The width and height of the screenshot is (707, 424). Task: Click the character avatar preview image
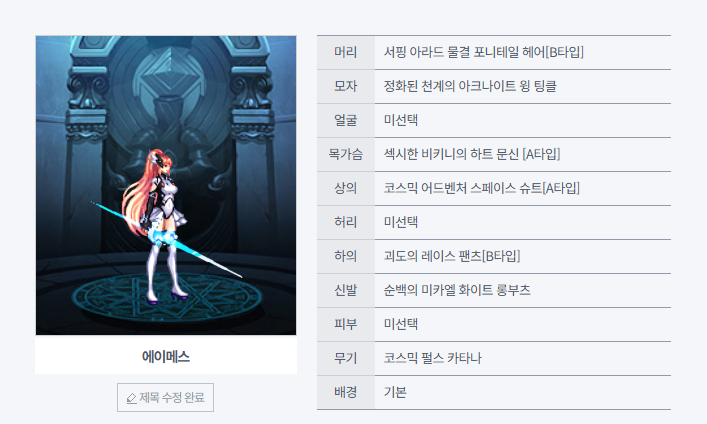point(166,185)
